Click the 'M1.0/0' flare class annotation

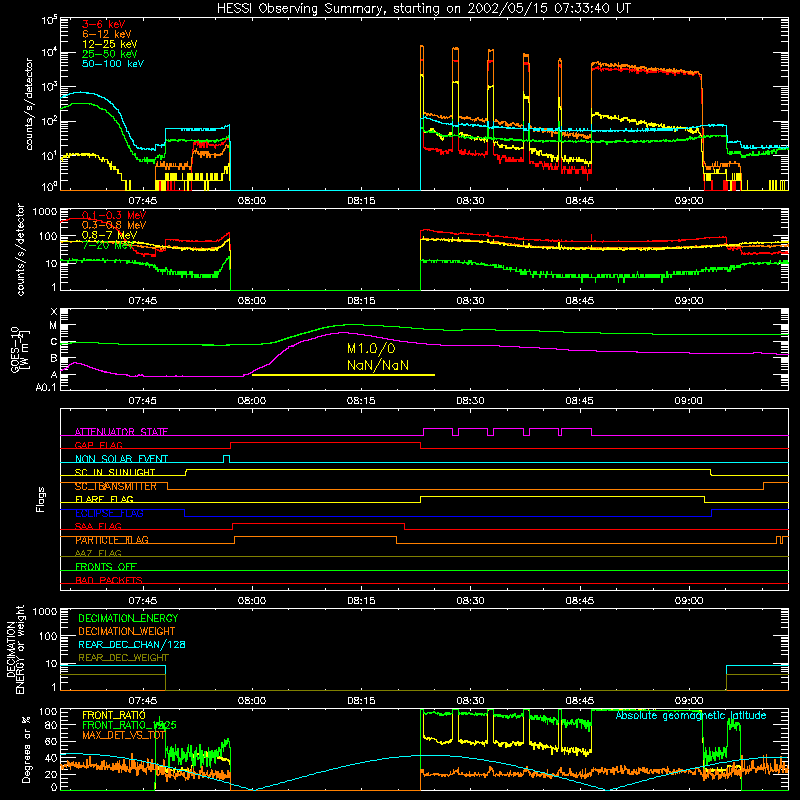coord(371,348)
